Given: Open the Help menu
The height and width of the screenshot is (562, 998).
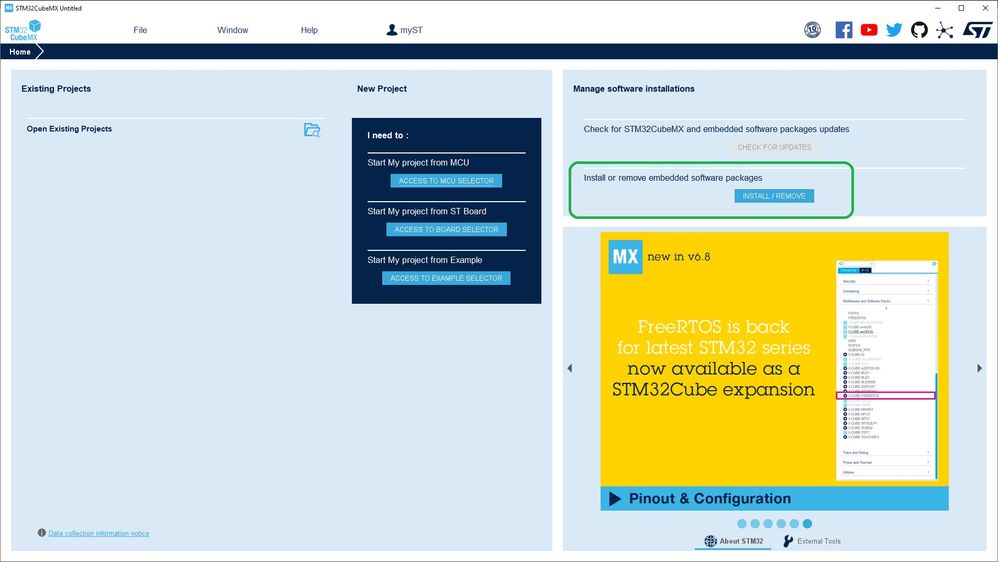Looking at the screenshot, I should coord(309,30).
